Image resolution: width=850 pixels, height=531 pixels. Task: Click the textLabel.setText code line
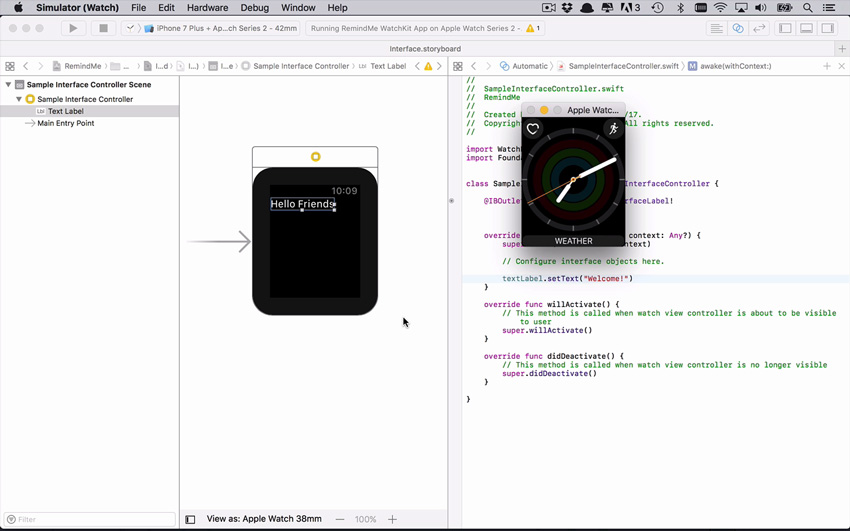point(567,279)
